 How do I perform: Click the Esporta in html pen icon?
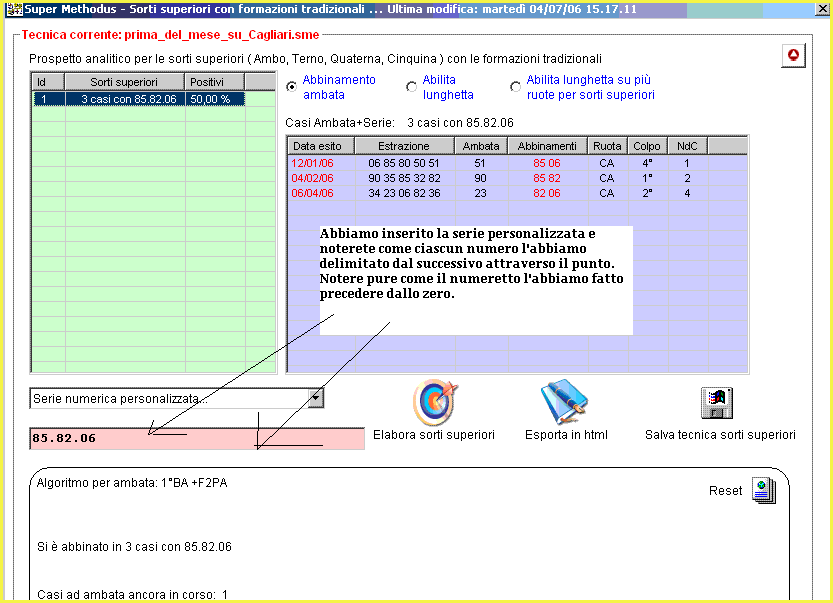pos(564,402)
